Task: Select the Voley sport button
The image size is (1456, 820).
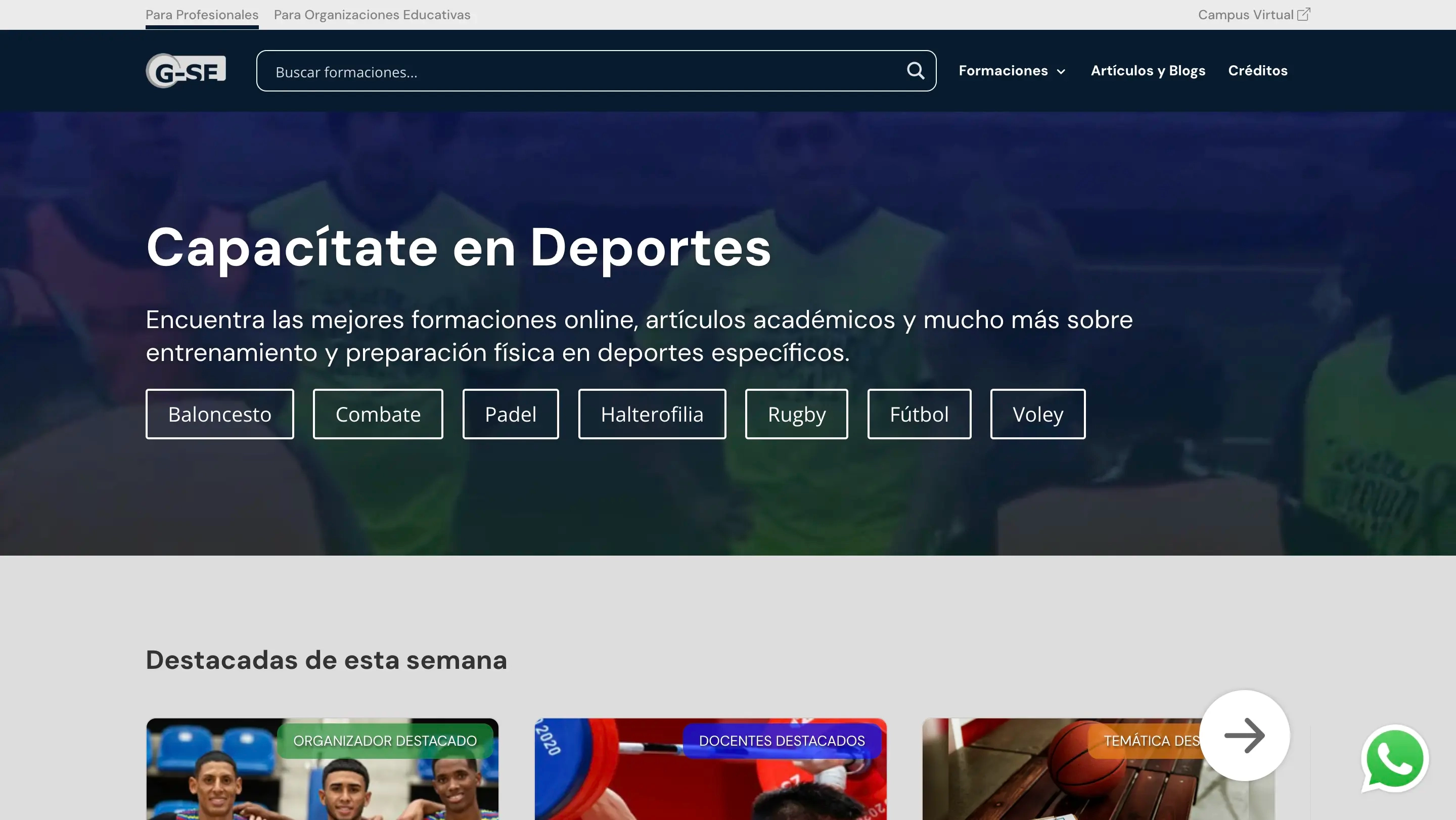Action: pos(1037,414)
